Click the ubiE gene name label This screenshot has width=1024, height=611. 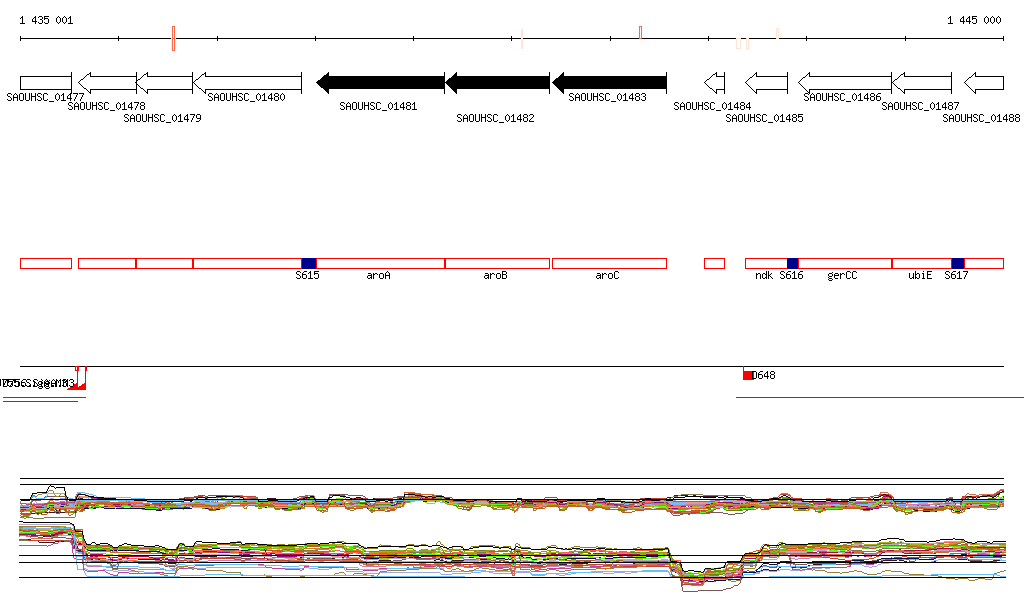tap(920, 275)
